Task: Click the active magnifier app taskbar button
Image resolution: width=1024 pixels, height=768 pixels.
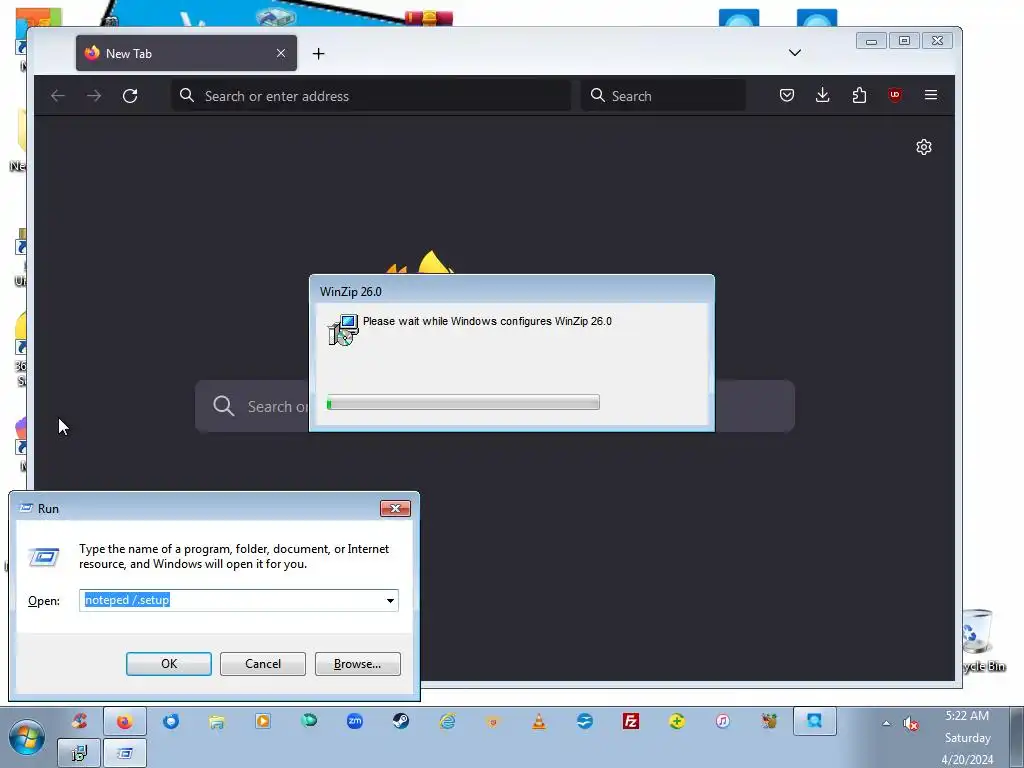Action: pyautogui.click(x=814, y=722)
